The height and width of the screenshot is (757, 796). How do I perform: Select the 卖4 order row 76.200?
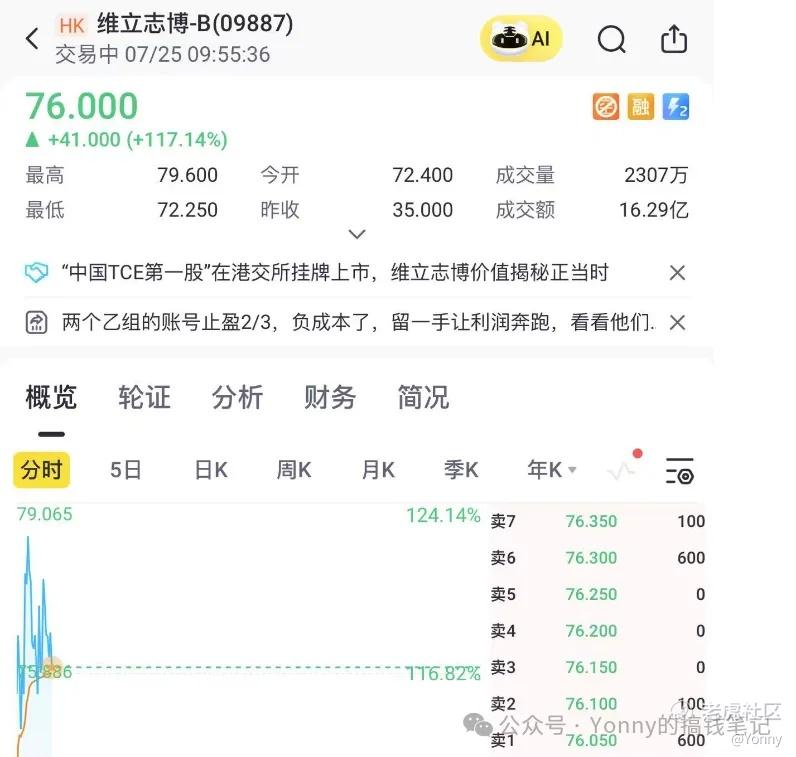[x=598, y=631]
